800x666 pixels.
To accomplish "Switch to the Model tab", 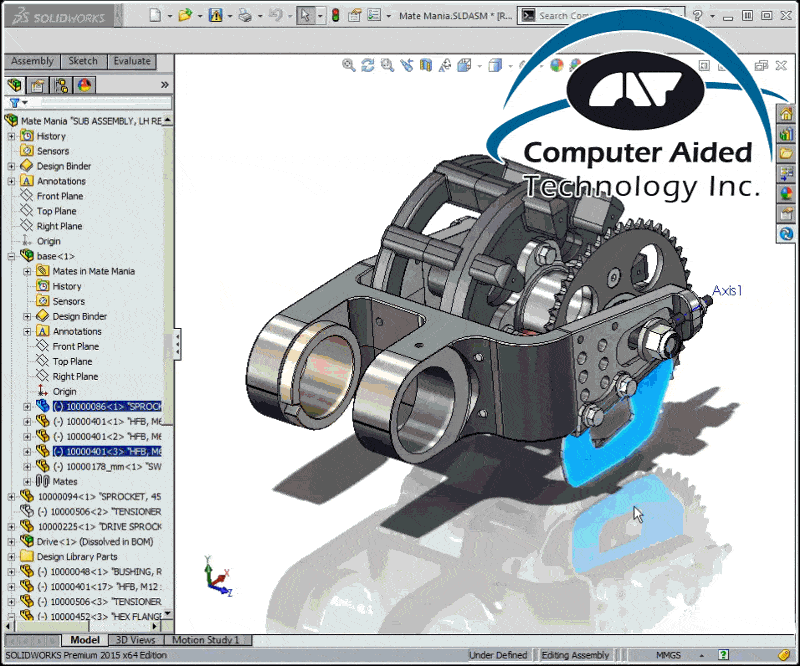I will coord(85,640).
